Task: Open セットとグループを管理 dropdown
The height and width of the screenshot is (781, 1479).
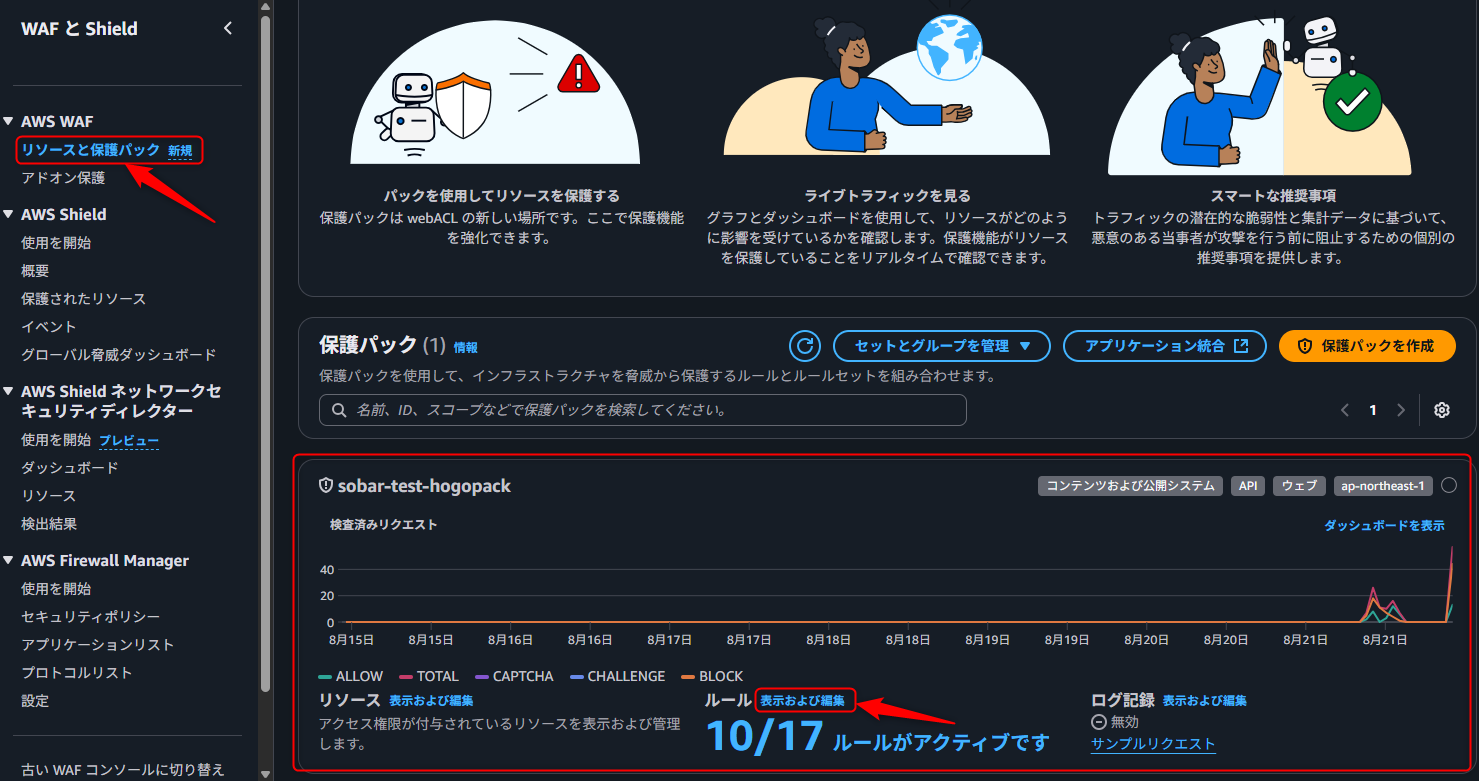Action: tap(941, 346)
